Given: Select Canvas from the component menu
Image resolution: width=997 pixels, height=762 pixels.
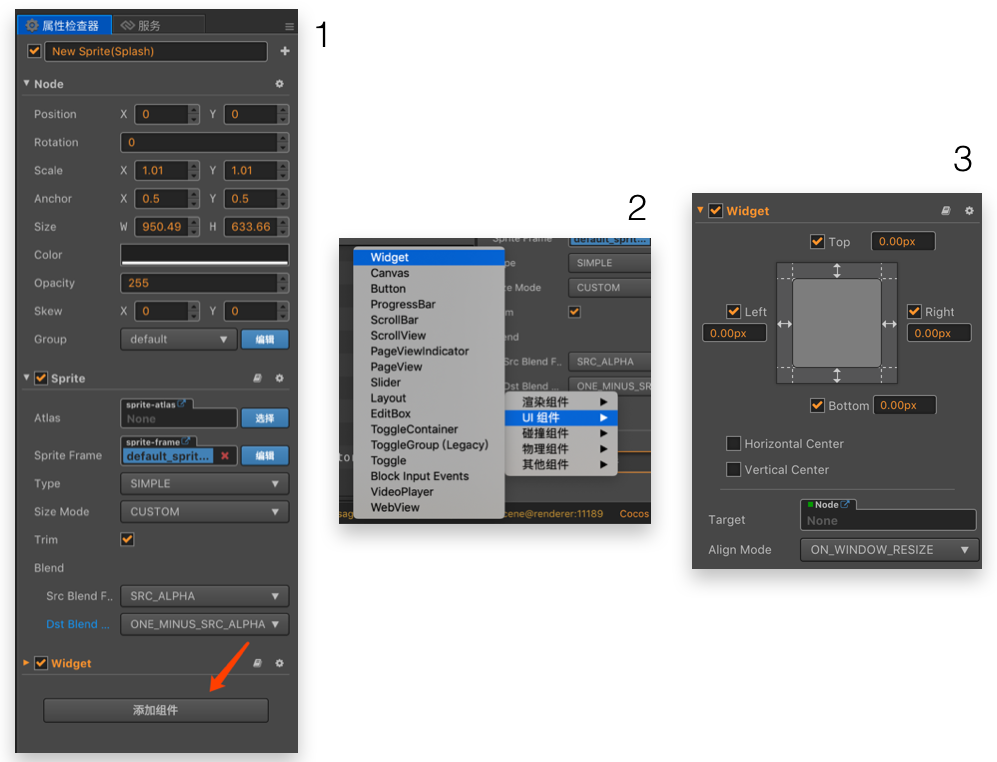Looking at the screenshot, I should click(429, 273).
